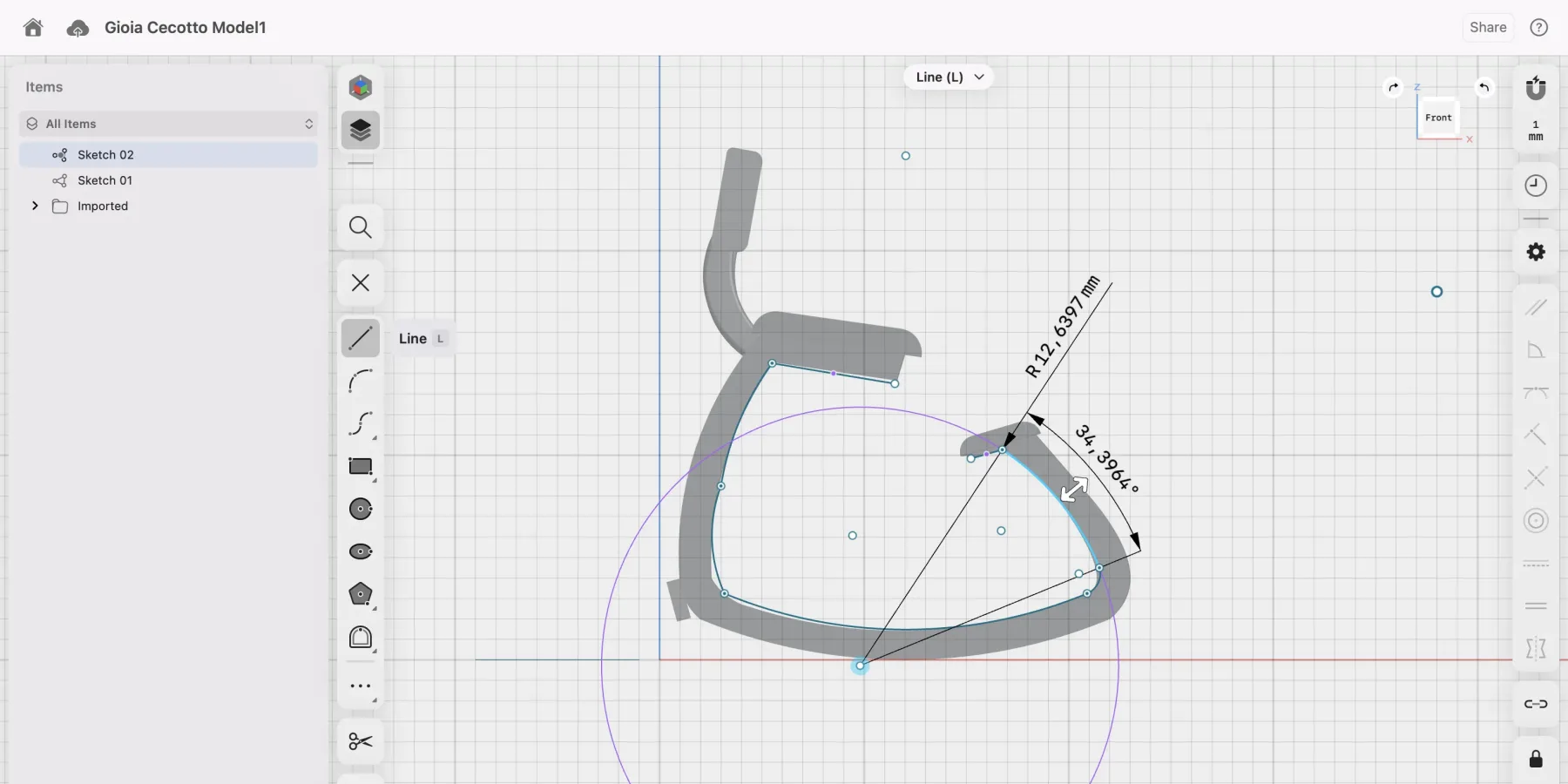The width and height of the screenshot is (1568, 784).
Task: Choose the Rectangle sketch tool
Action: (360, 467)
